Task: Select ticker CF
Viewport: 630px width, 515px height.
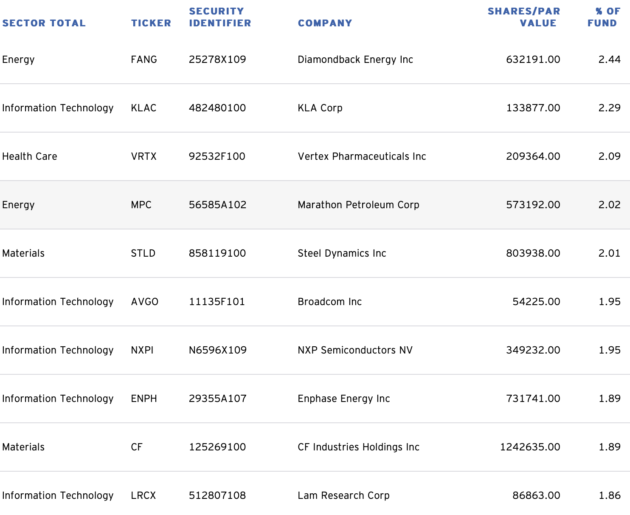Action: (x=137, y=447)
